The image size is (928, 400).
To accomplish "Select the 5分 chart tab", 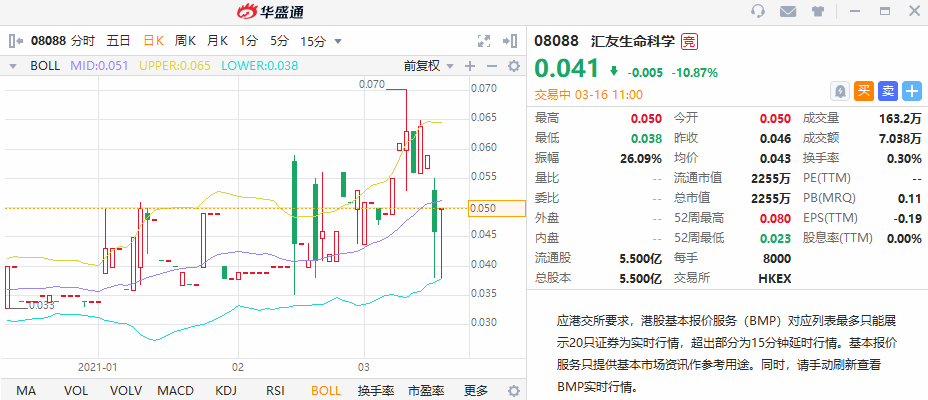I will click(279, 41).
